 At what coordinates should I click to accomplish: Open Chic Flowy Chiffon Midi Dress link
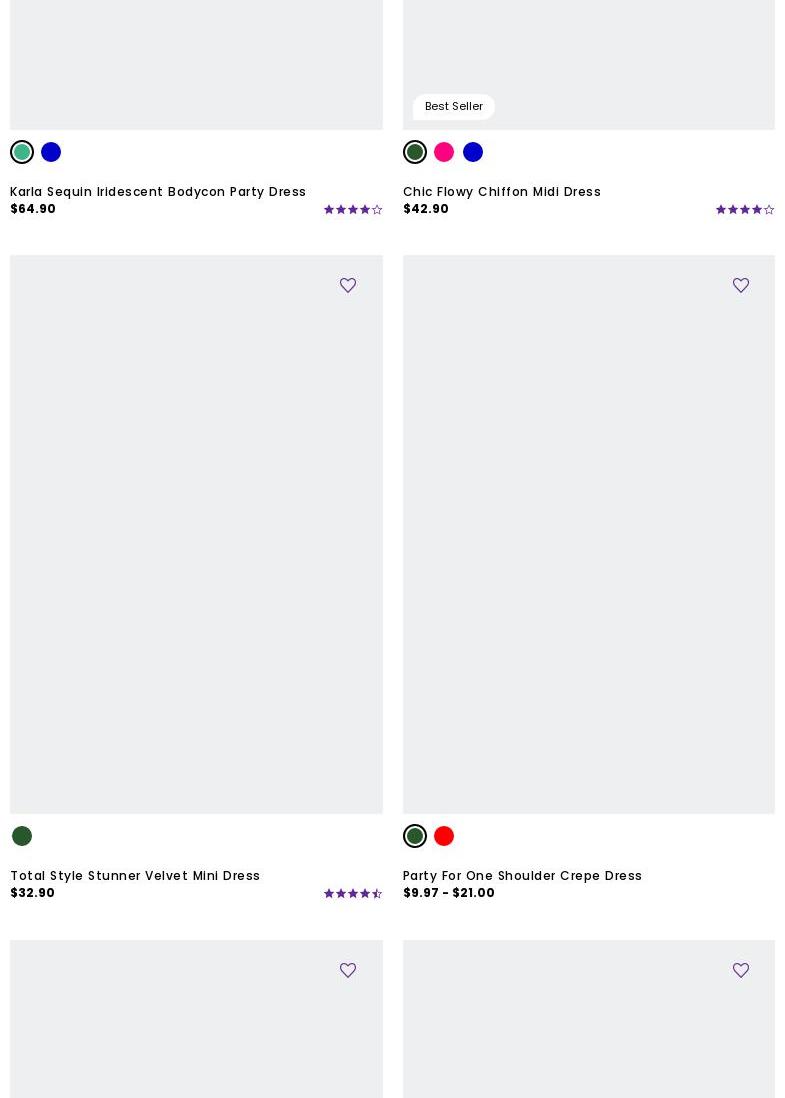coord(501,192)
